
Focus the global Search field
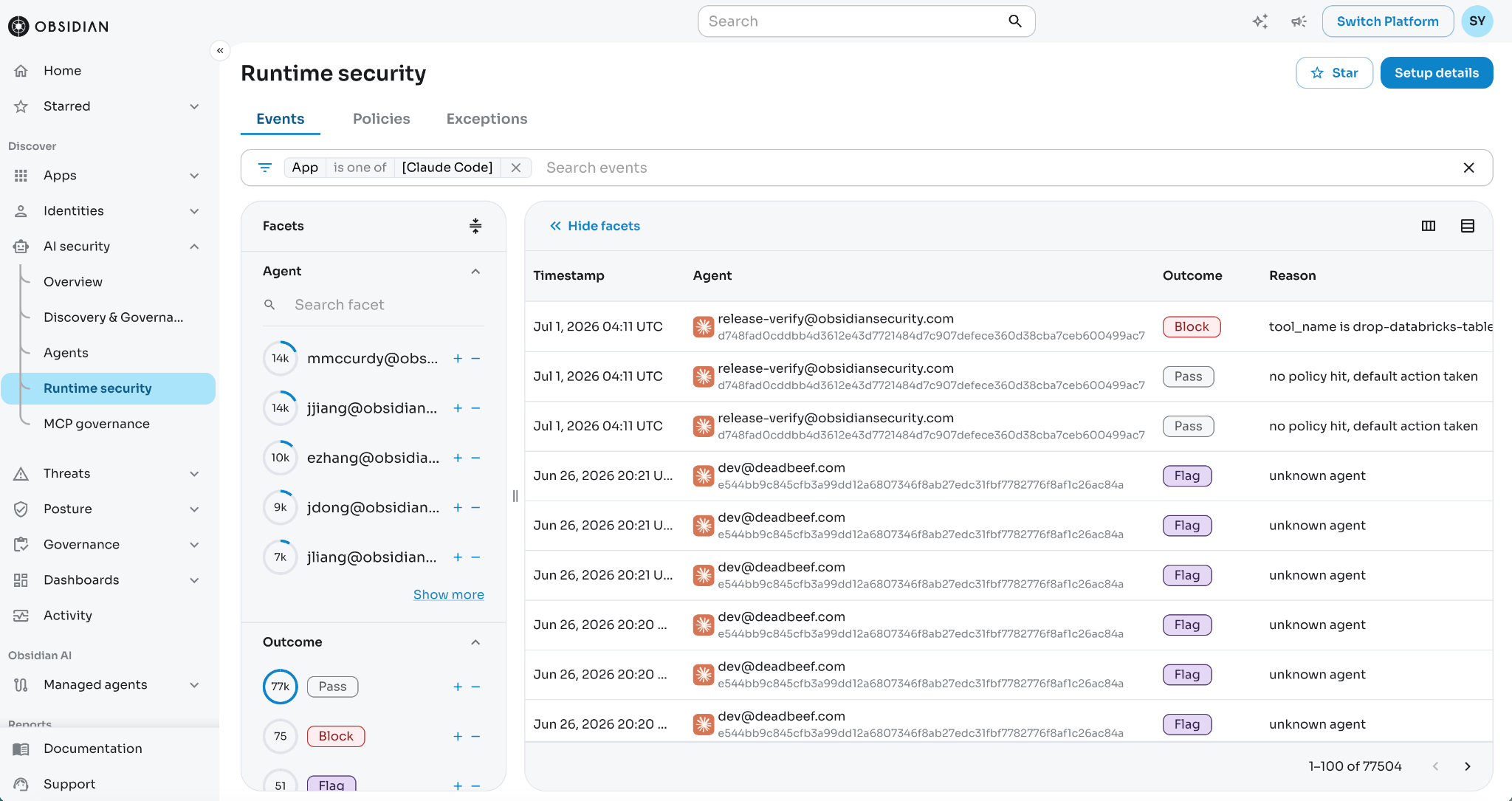click(867, 21)
